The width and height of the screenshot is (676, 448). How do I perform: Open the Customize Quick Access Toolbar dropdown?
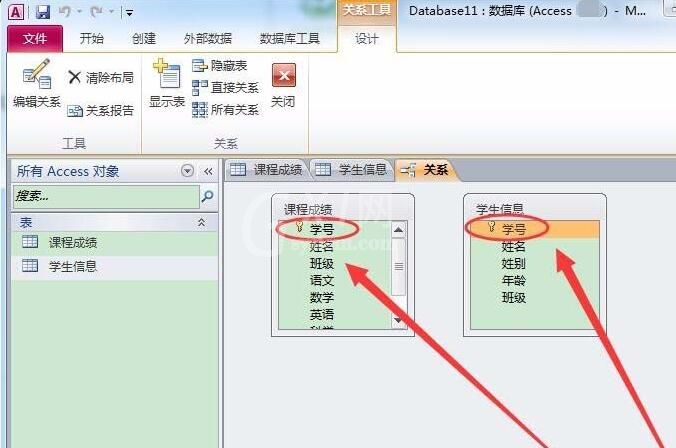coord(129,13)
